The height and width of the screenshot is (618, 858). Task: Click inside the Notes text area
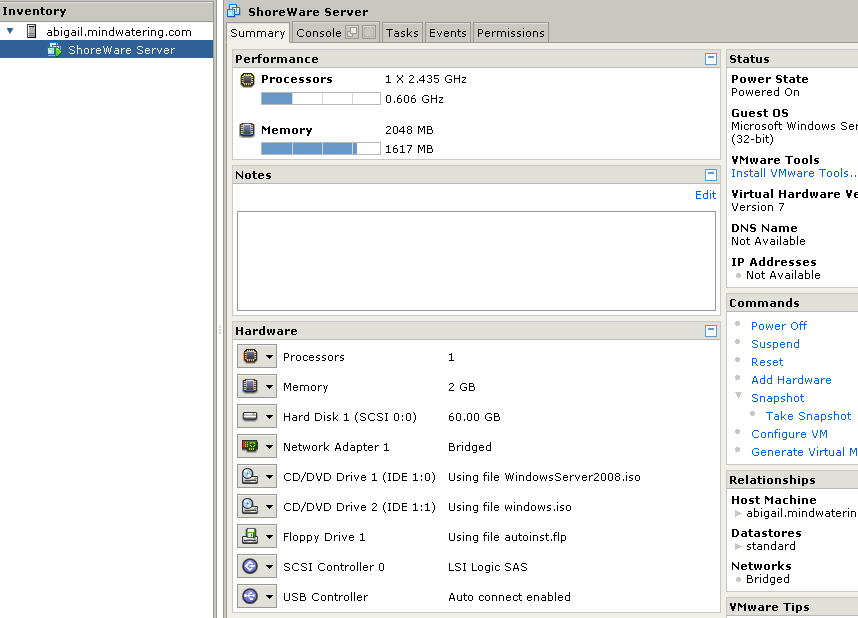(475, 260)
